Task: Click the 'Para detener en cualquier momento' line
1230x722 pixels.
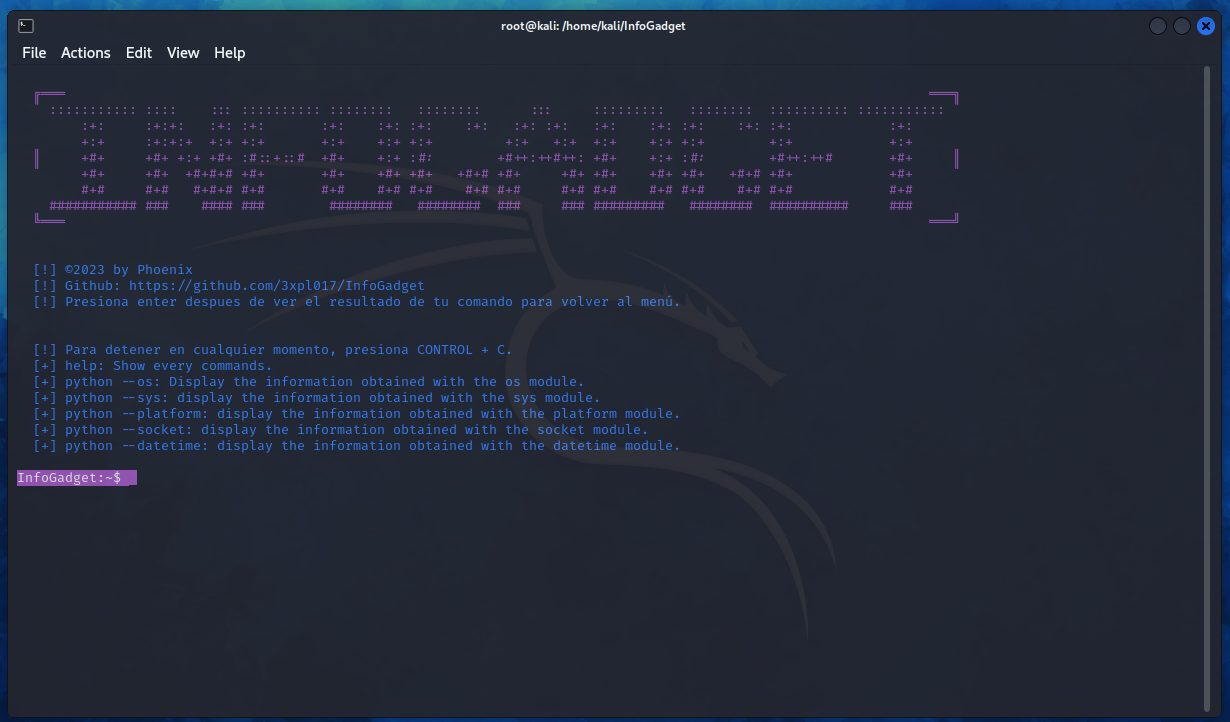Action: click(x=273, y=350)
